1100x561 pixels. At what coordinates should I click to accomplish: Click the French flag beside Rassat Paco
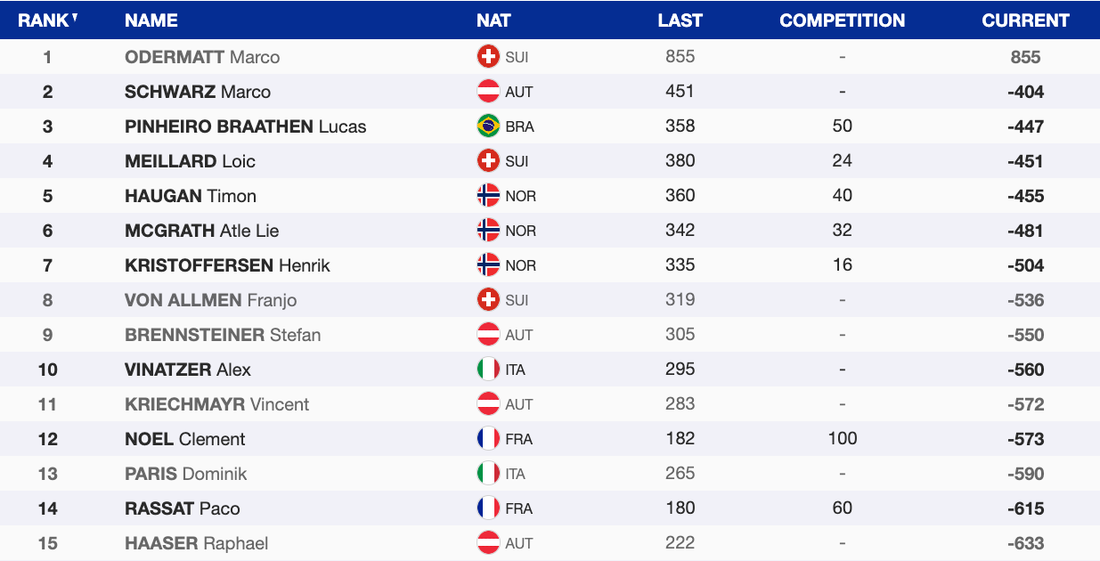tap(488, 508)
